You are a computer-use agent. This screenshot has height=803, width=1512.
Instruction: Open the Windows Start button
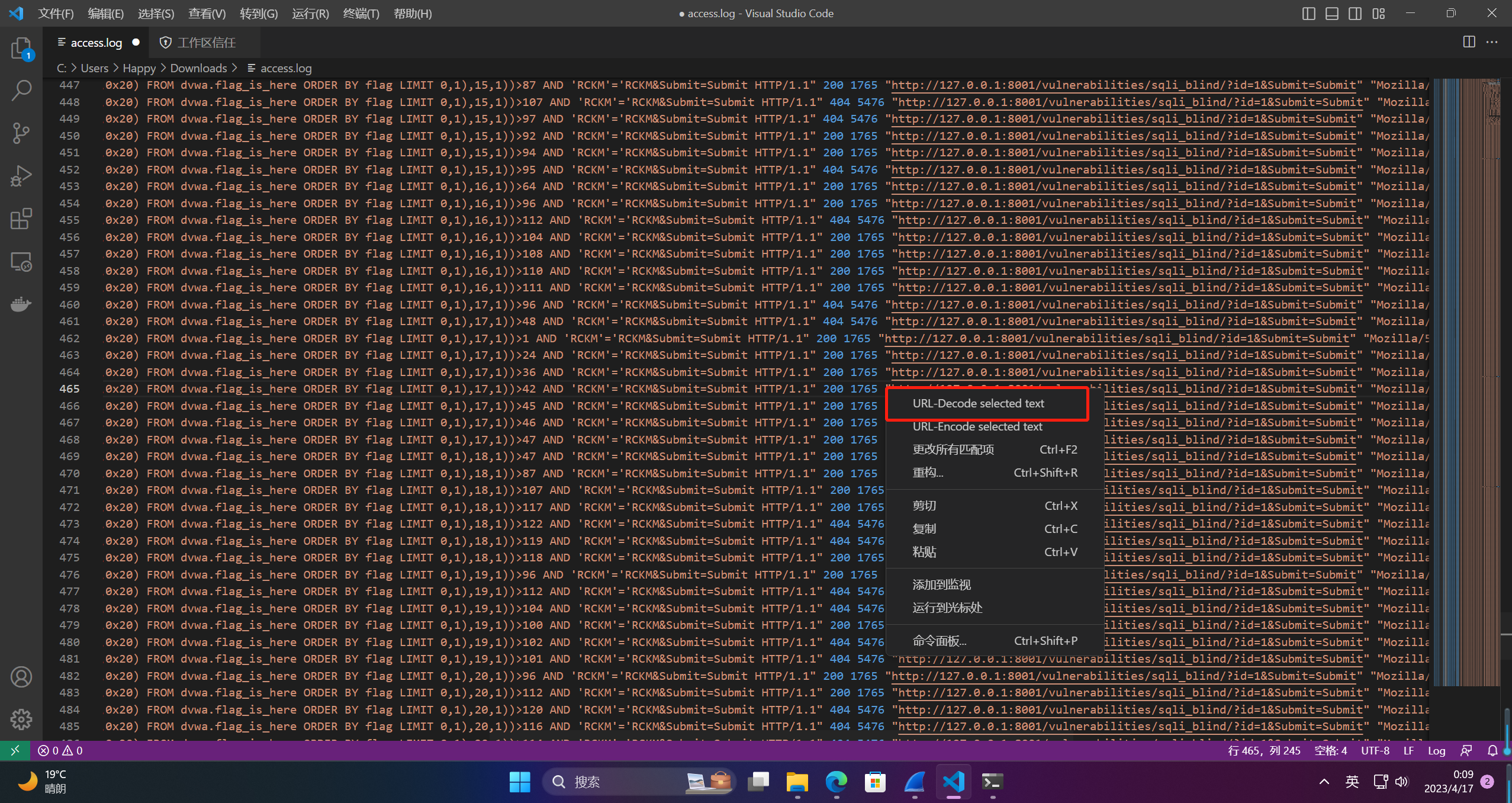(520, 782)
